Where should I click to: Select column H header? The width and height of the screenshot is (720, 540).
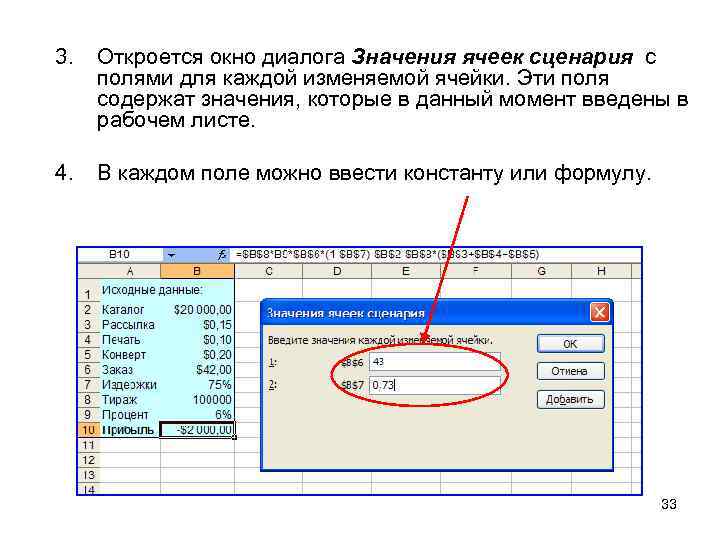click(x=601, y=271)
